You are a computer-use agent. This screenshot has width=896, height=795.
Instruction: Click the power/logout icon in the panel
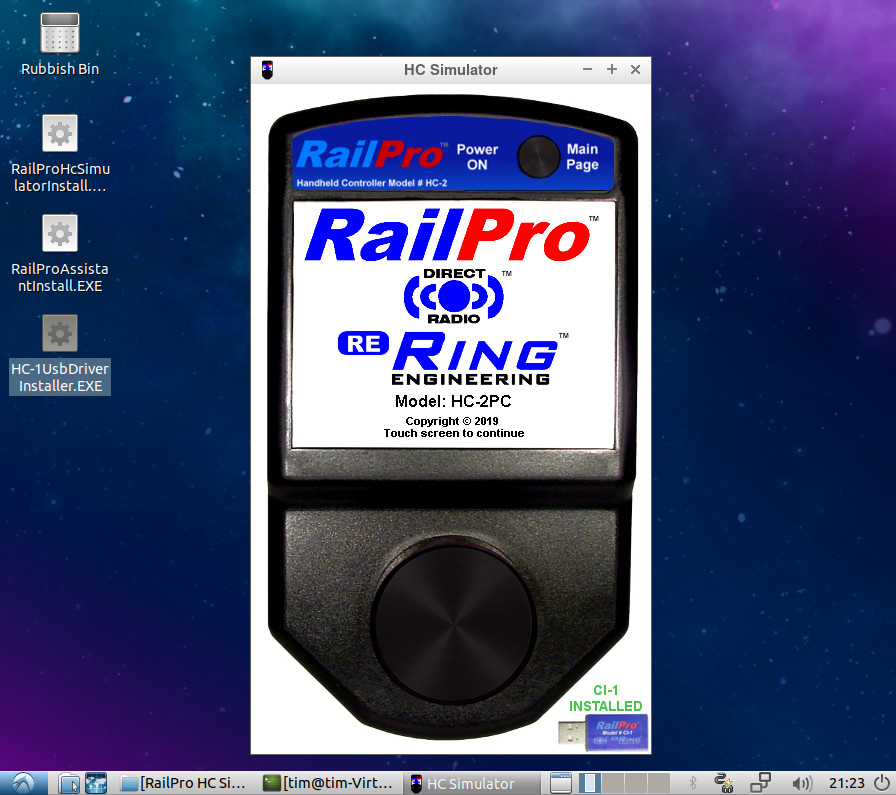(878, 783)
